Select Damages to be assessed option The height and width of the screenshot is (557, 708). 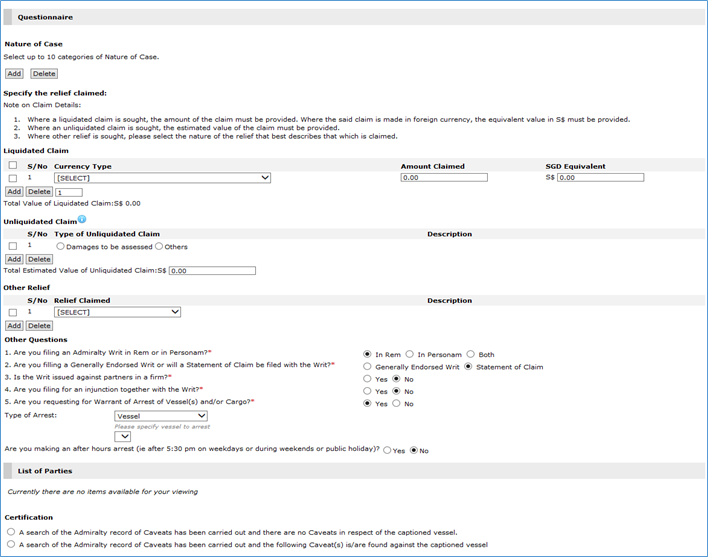[x=61, y=246]
